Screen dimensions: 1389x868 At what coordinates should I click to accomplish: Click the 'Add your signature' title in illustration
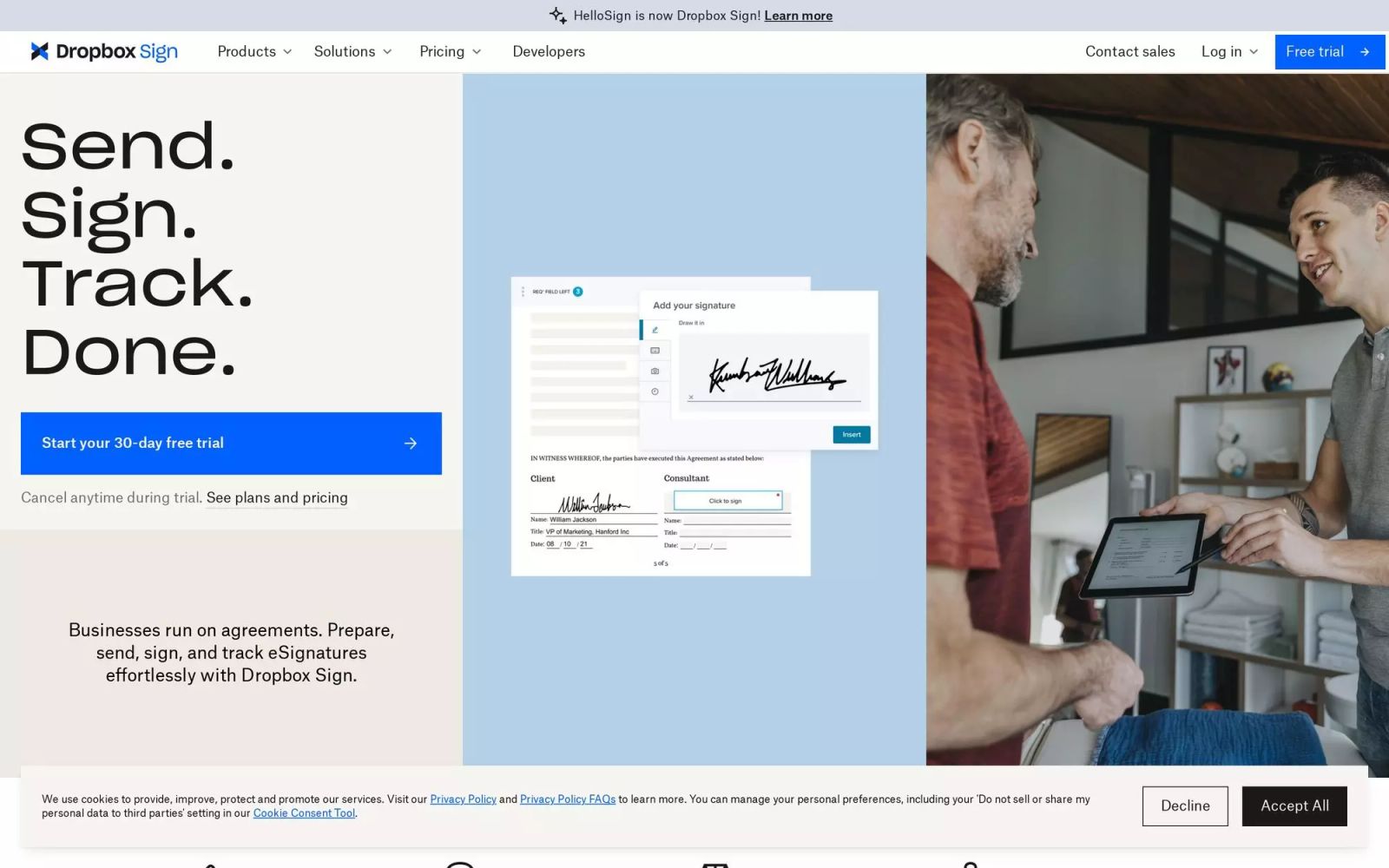[x=694, y=306]
